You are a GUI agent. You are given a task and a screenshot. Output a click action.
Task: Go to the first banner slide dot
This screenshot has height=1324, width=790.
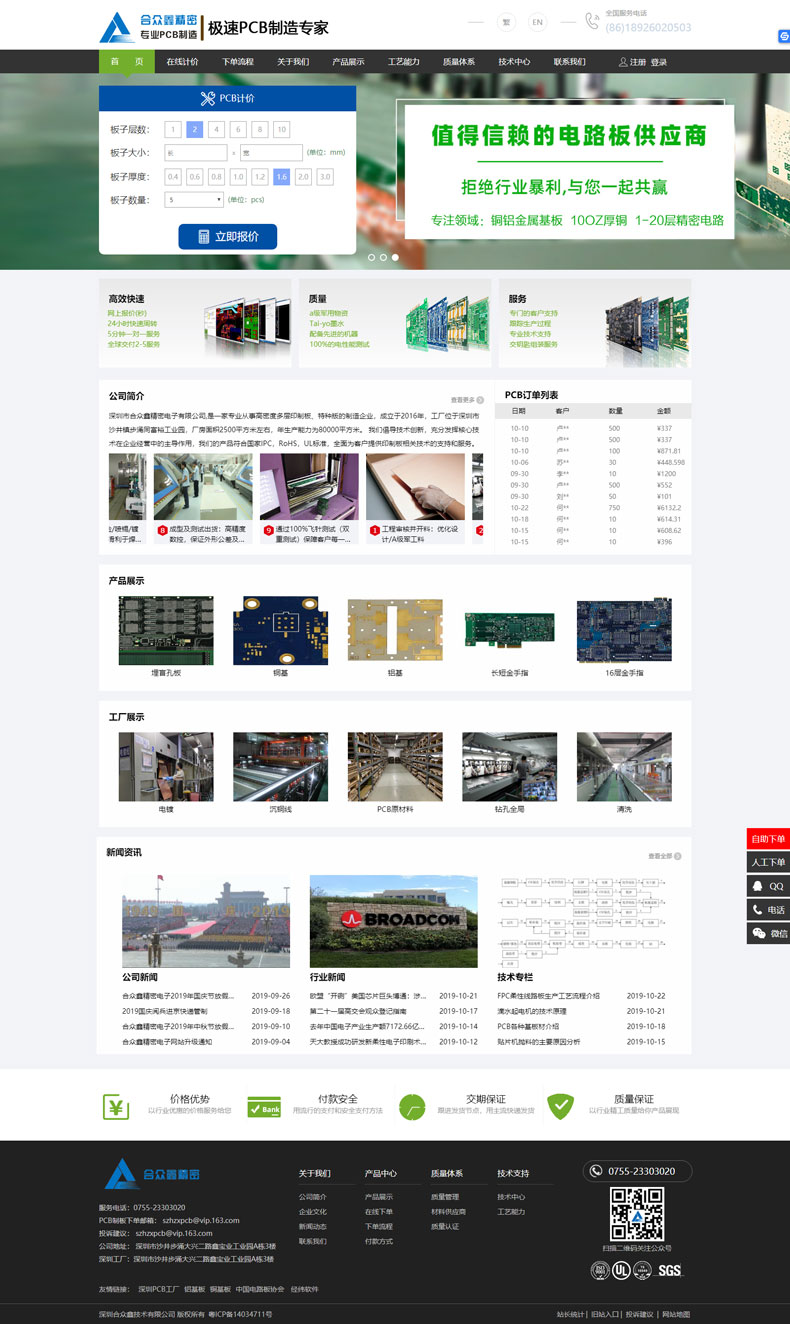[371, 257]
